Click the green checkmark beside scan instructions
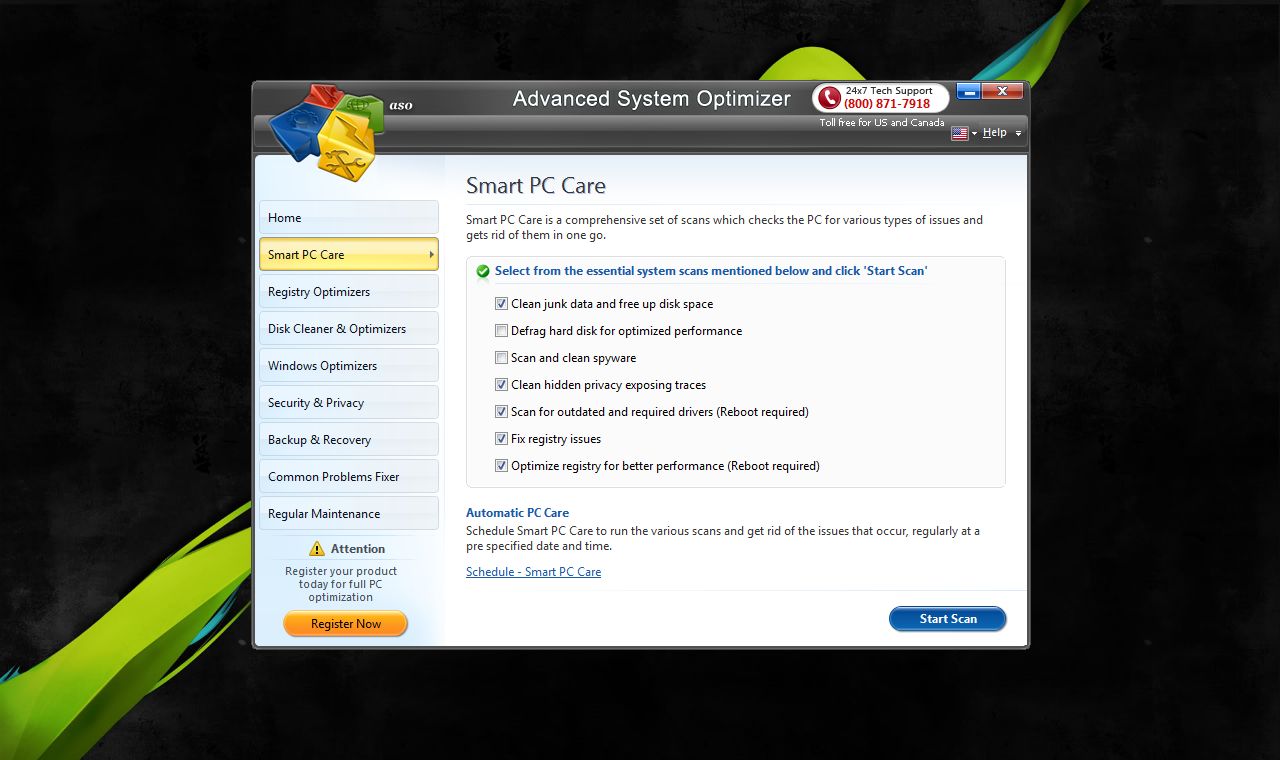The height and width of the screenshot is (760, 1280). (483, 271)
